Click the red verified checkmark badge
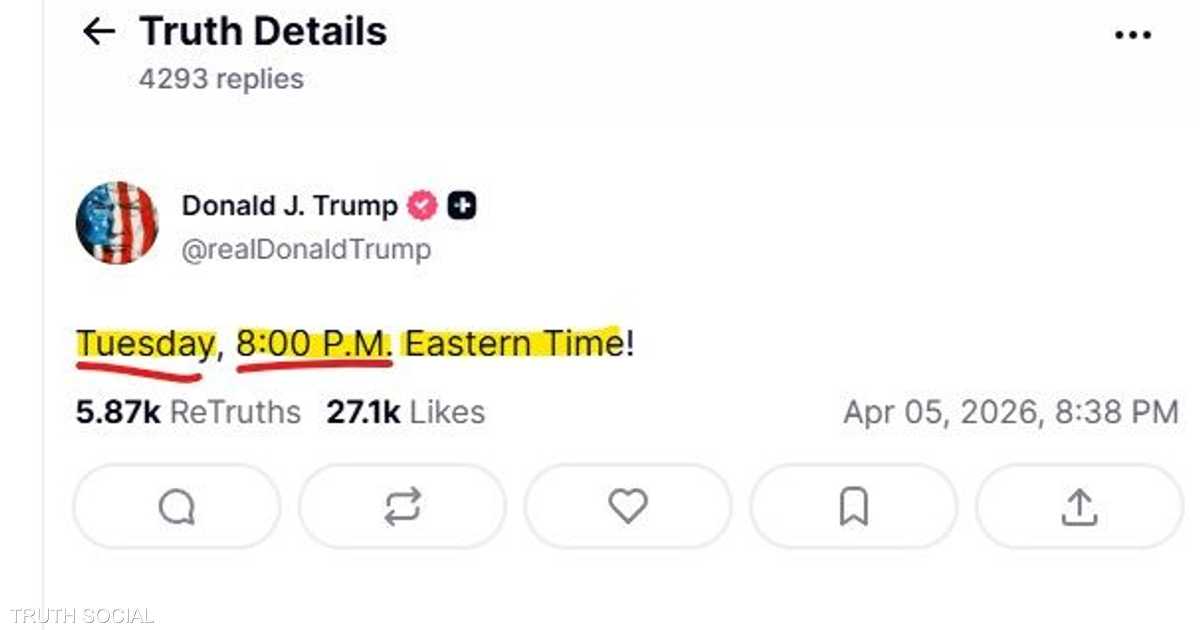This screenshot has width=1200, height=630. 422,206
